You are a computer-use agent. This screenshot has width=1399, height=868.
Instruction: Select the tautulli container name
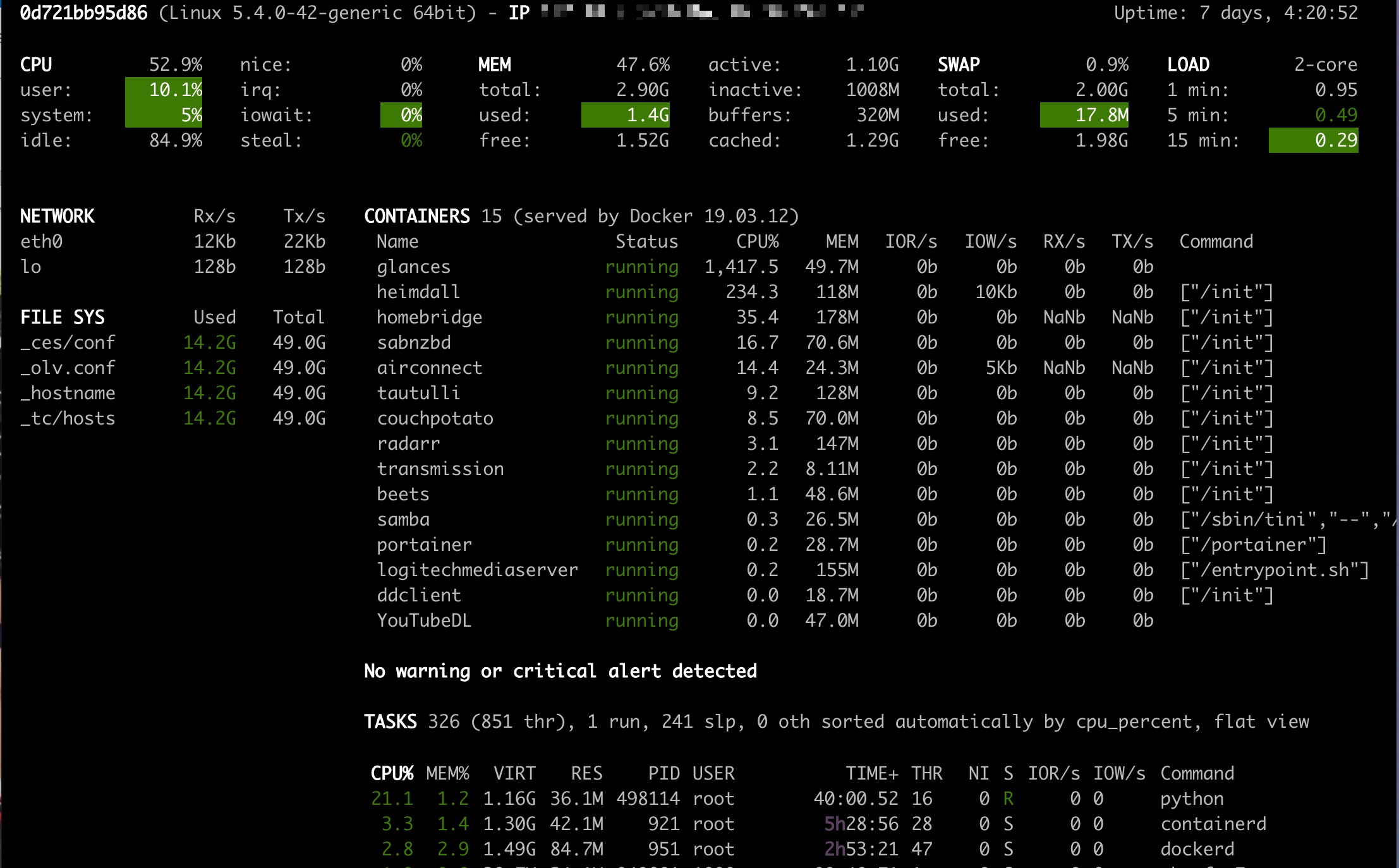pyautogui.click(x=418, y=393)
